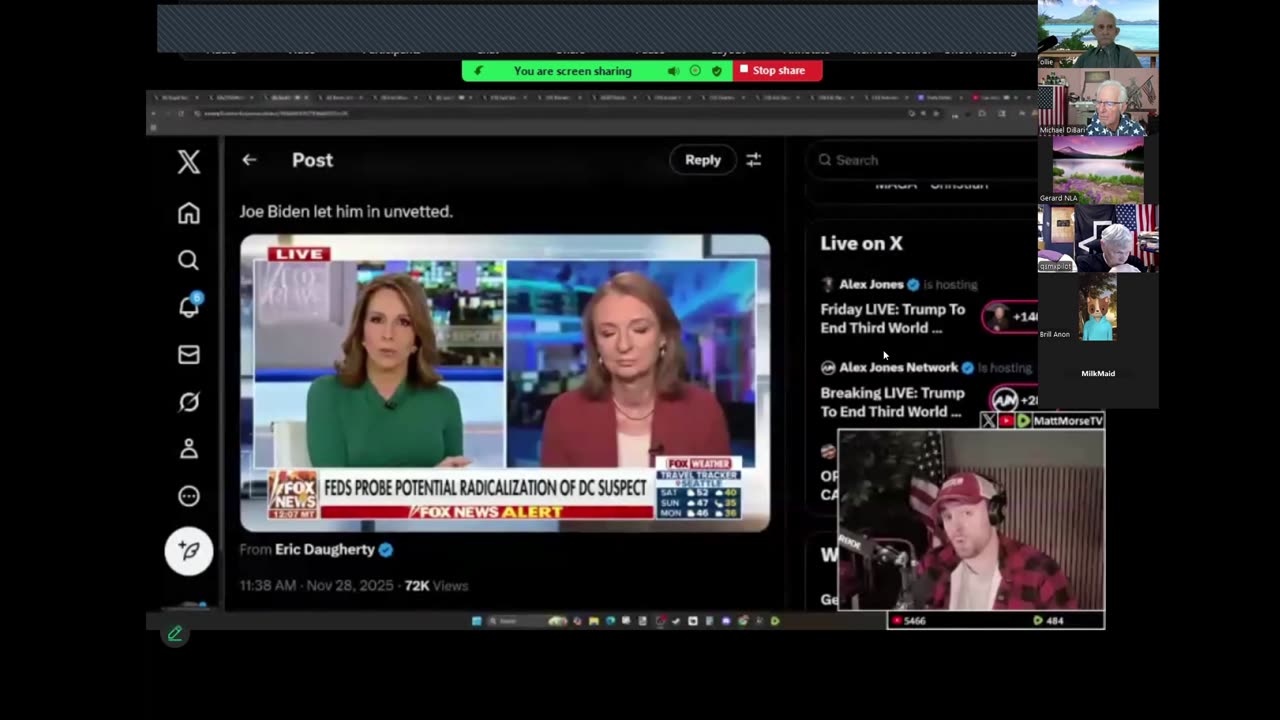The height and width of the screenshot is (720, 1280).
Task: Open Alex Jones live "Friday LIVE: Trump To End Third World"
Action: 893,318
